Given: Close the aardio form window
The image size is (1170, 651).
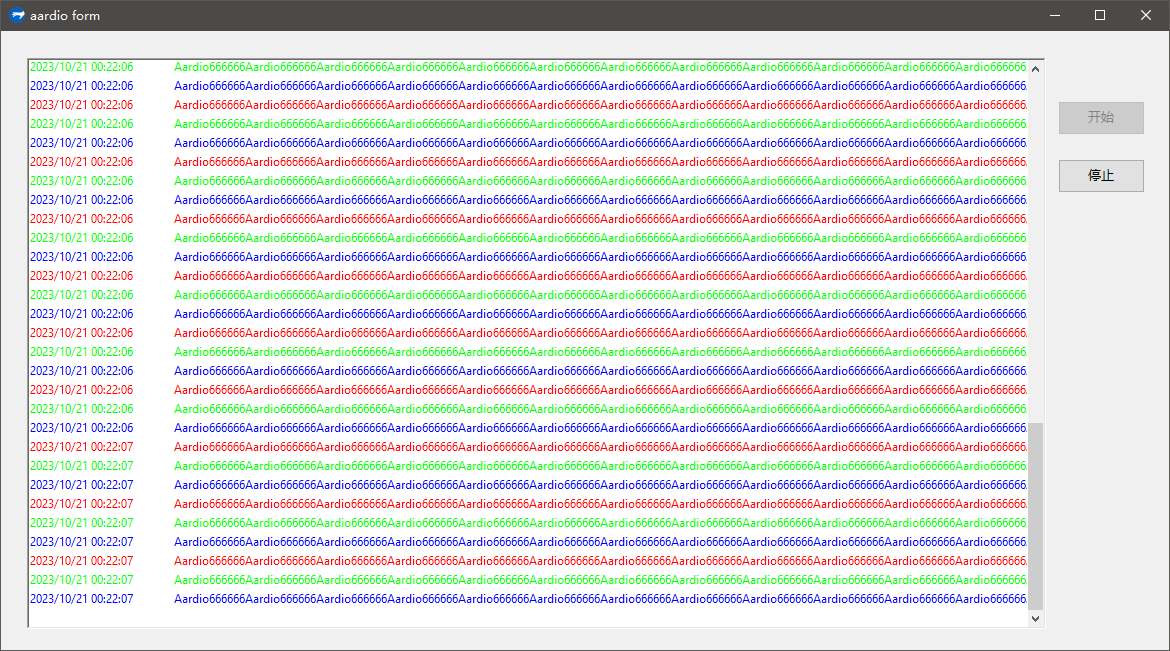Looking at the screenshot, I should tap(1146, 15).
